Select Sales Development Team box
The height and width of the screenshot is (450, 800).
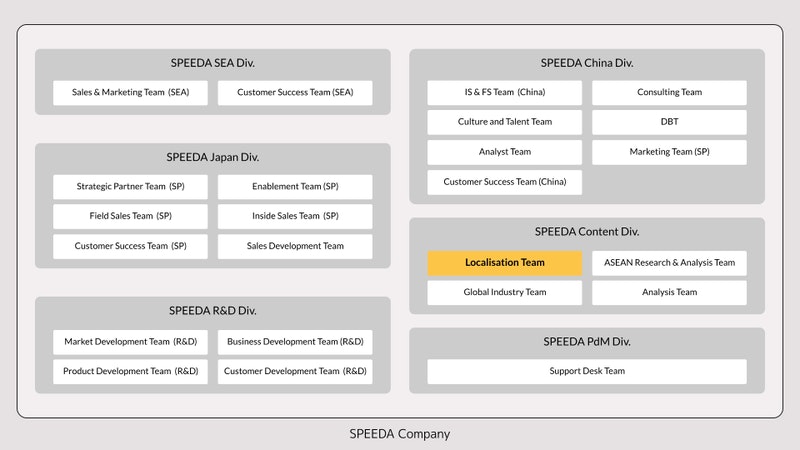[295, 246]
